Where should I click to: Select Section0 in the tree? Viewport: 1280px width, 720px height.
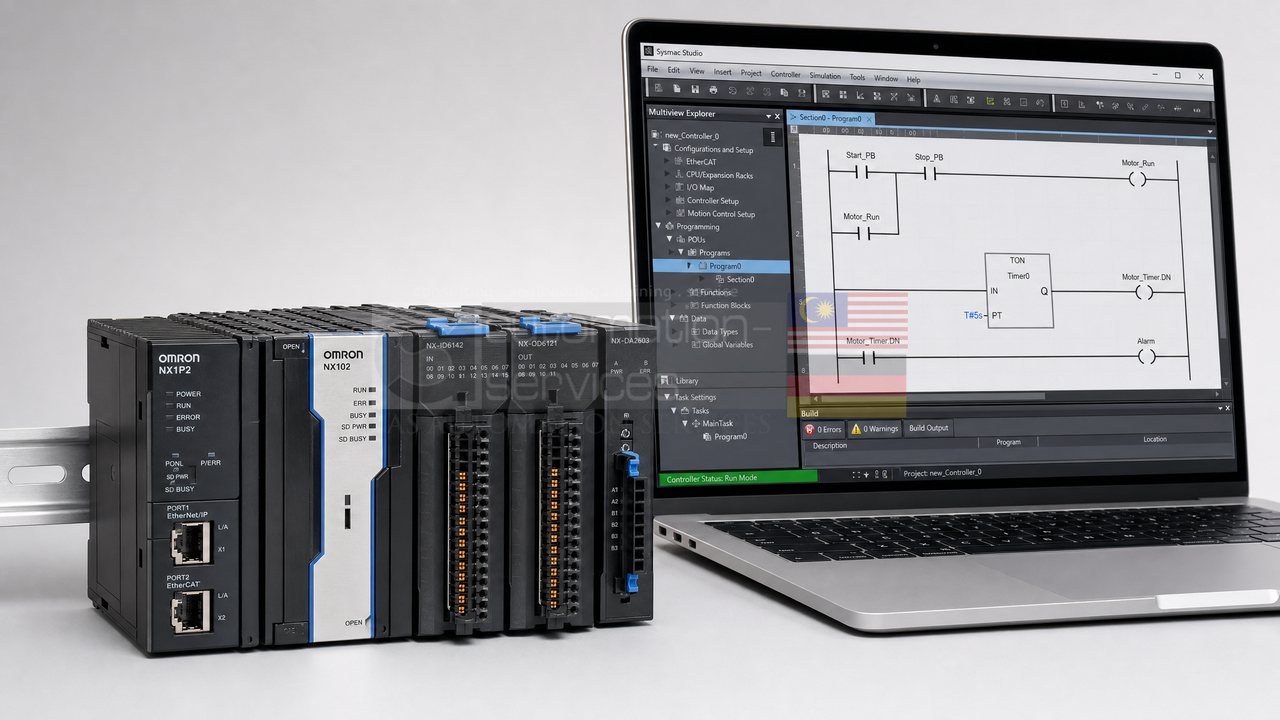[740, 280]
